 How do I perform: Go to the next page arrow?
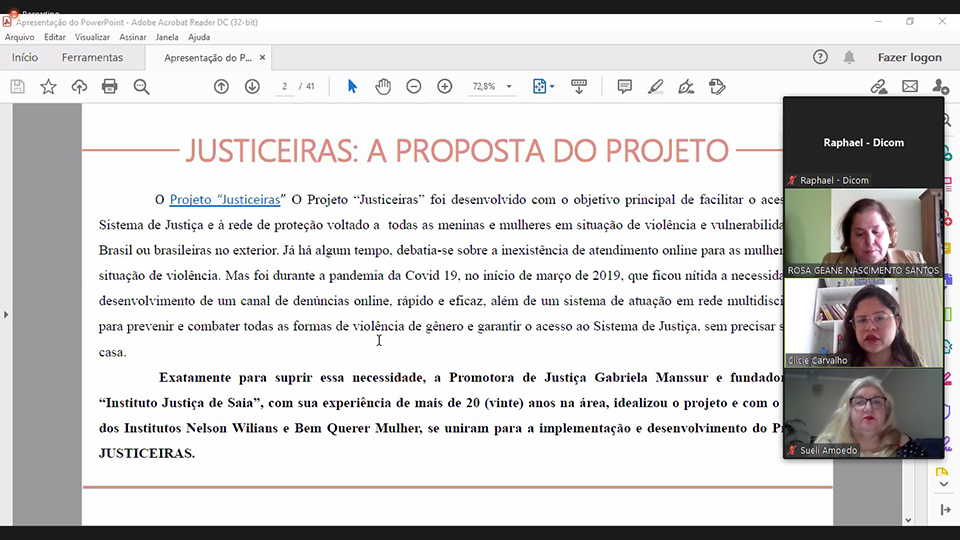coord(252,87)
